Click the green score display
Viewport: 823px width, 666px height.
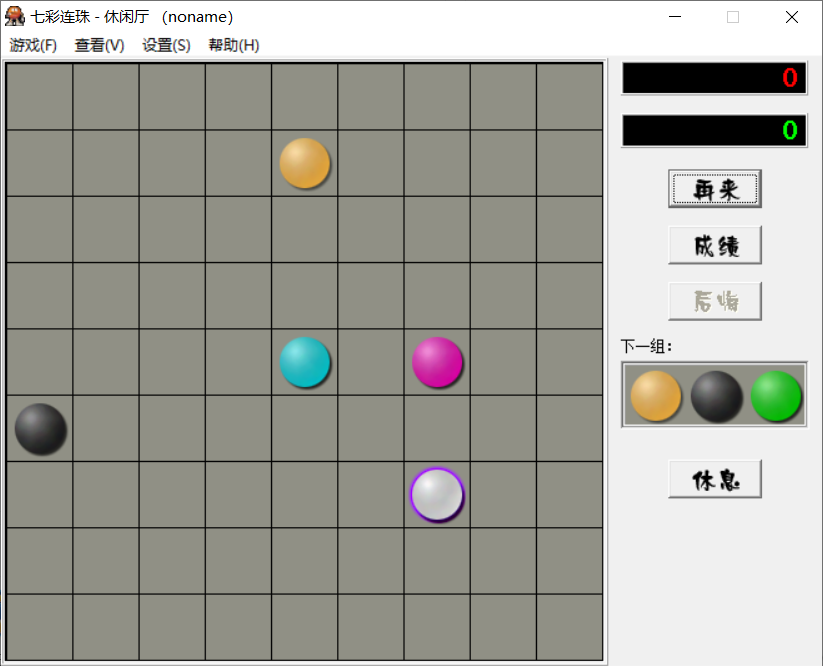tap(714, 130)
